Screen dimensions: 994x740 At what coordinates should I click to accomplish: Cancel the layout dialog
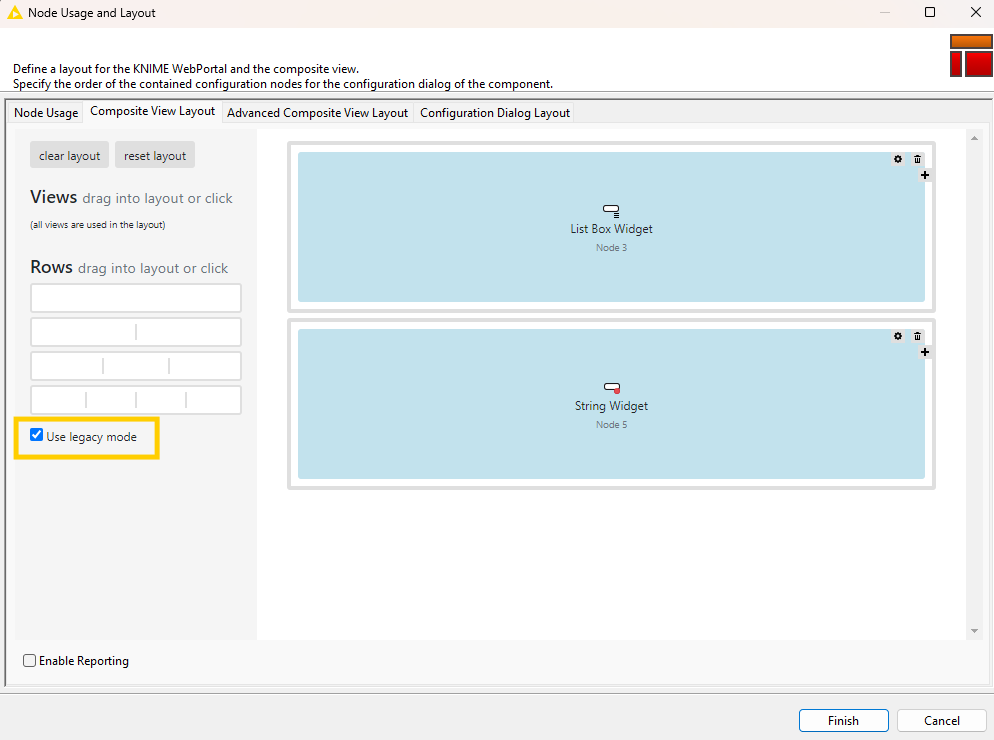coord(941,720)
